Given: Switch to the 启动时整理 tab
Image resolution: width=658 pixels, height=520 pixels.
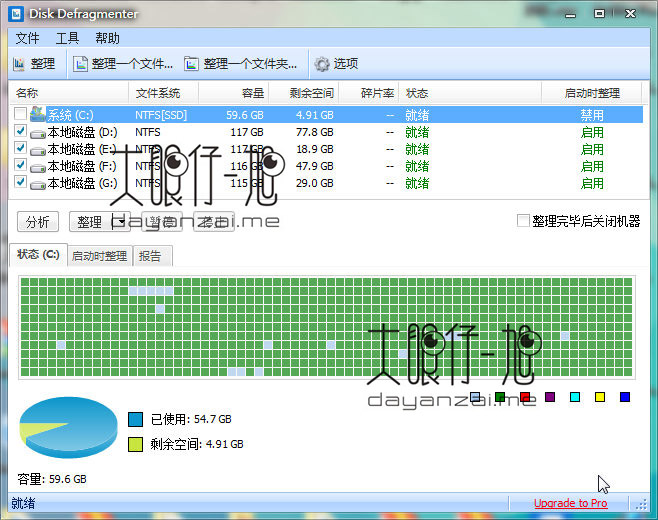Looking at the screenshot, I should point(99,256).
